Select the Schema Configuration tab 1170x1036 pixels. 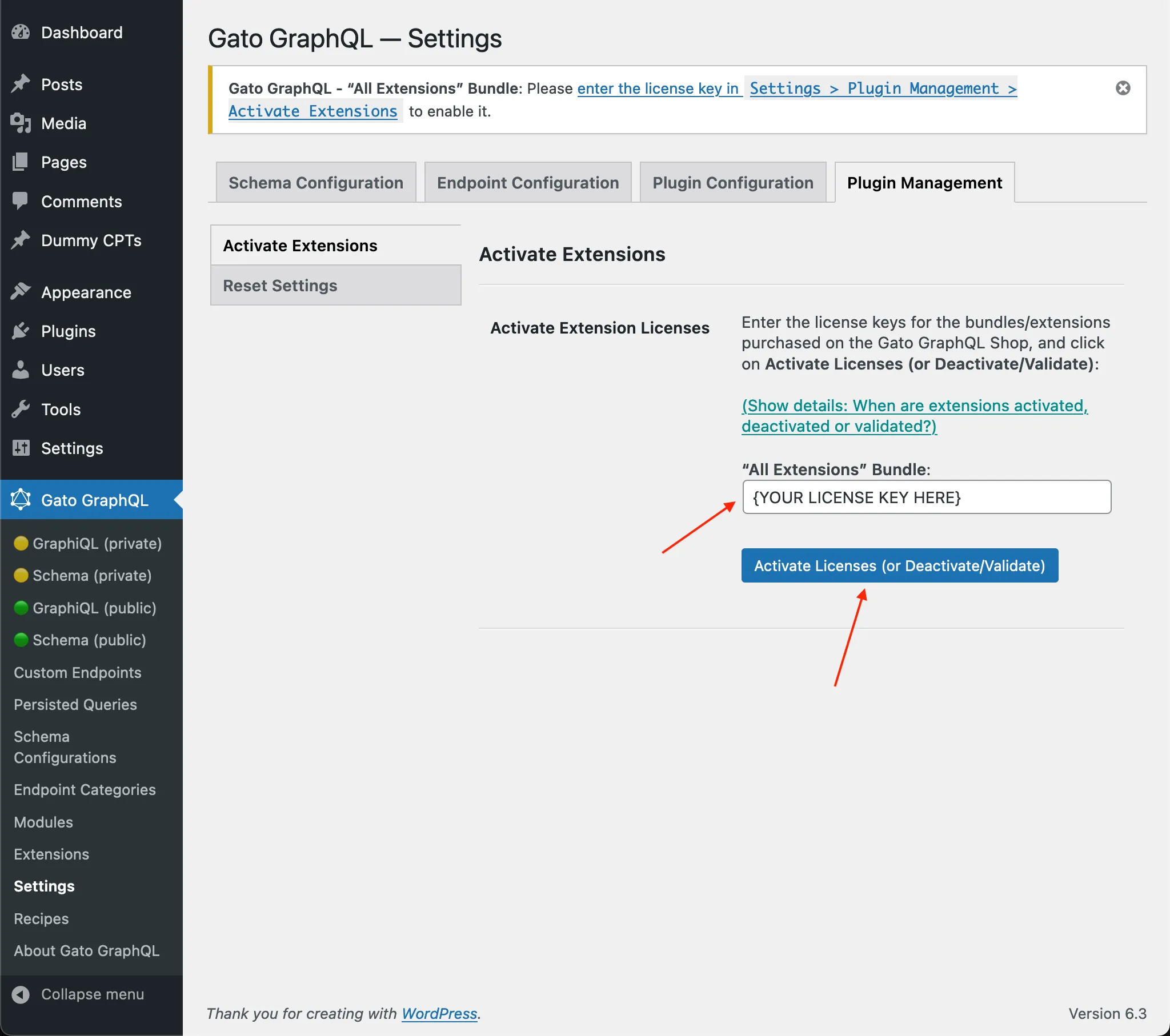point(316,183)
